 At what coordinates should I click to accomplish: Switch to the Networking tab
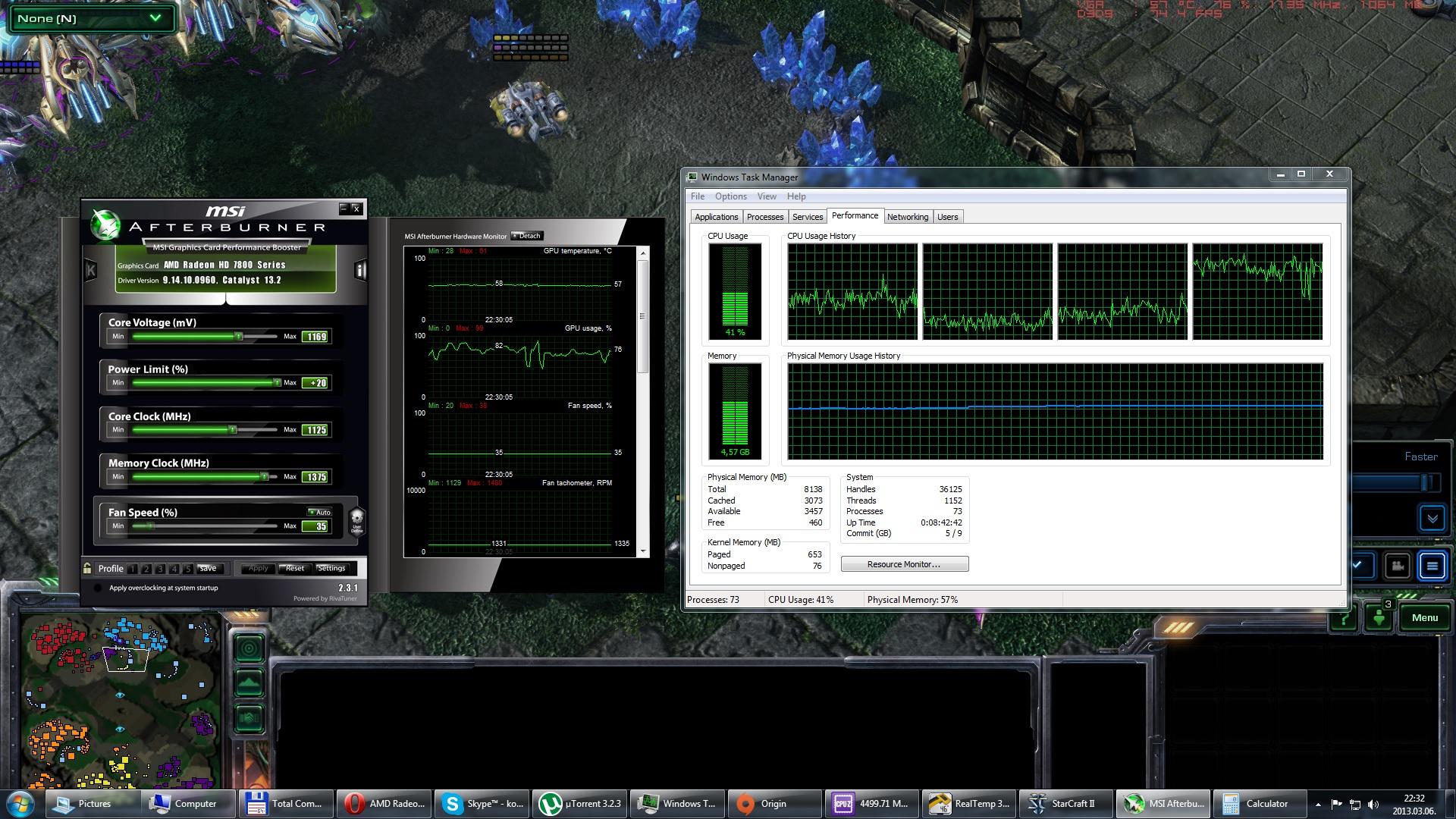(908, 217)
